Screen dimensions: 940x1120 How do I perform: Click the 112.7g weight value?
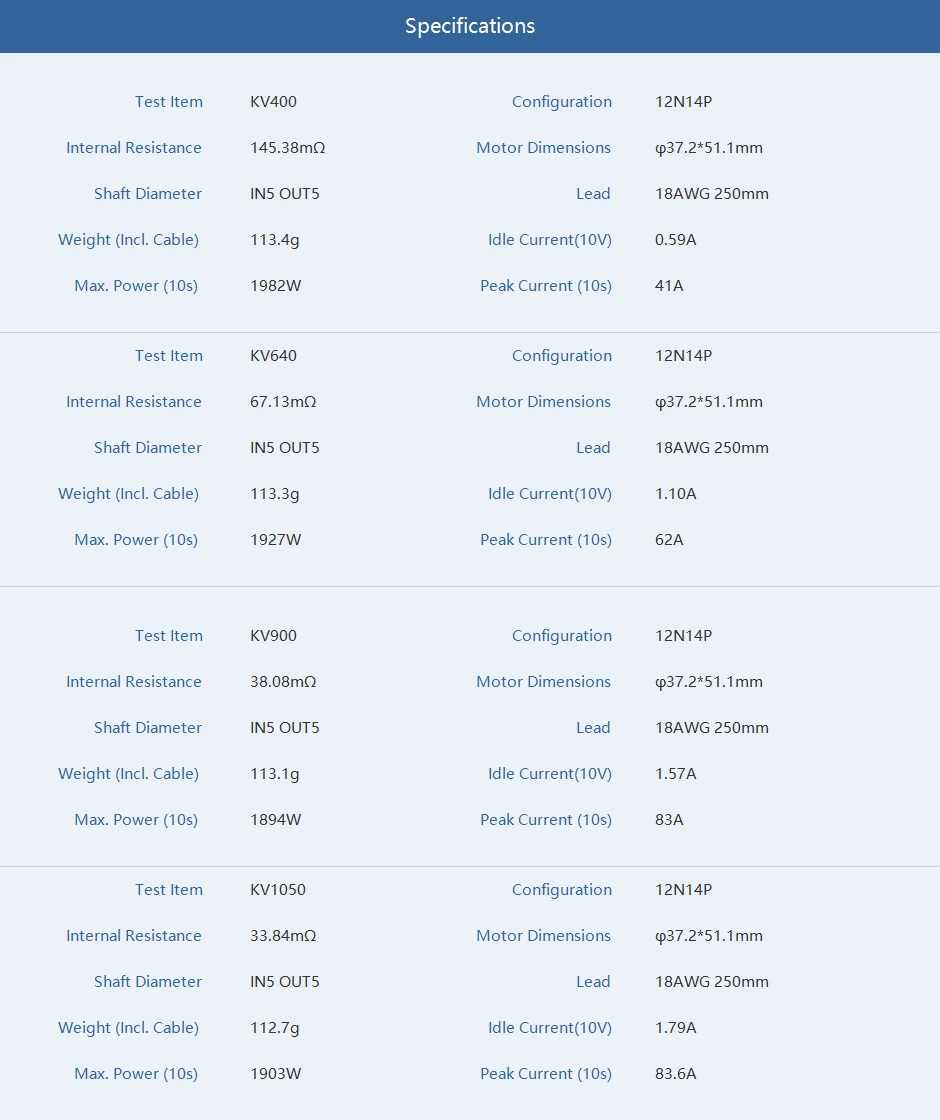coord(275,1028)
